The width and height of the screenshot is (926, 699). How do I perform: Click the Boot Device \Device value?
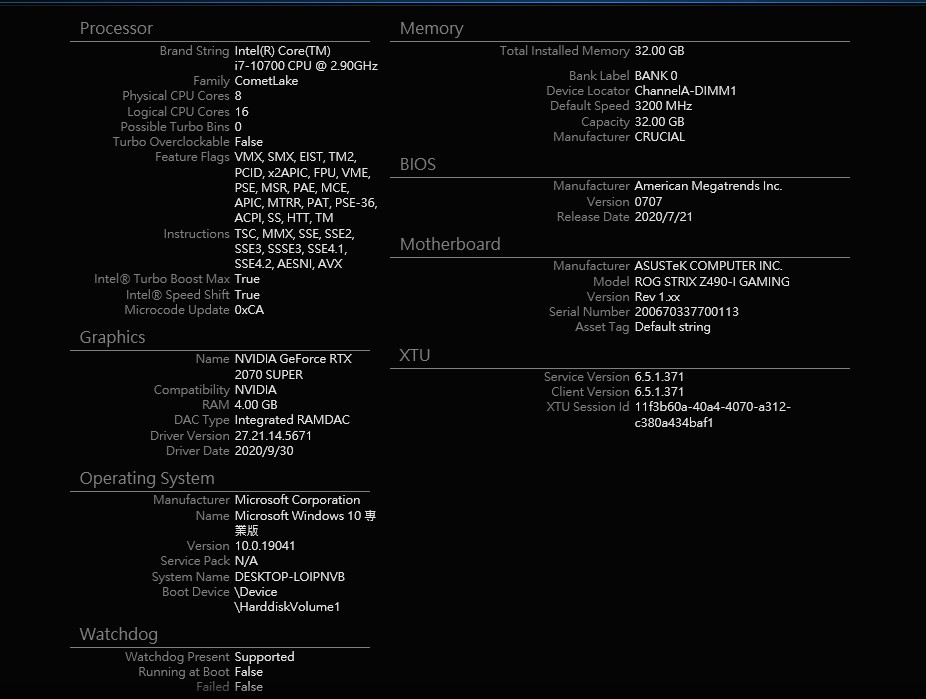[256, 592]
